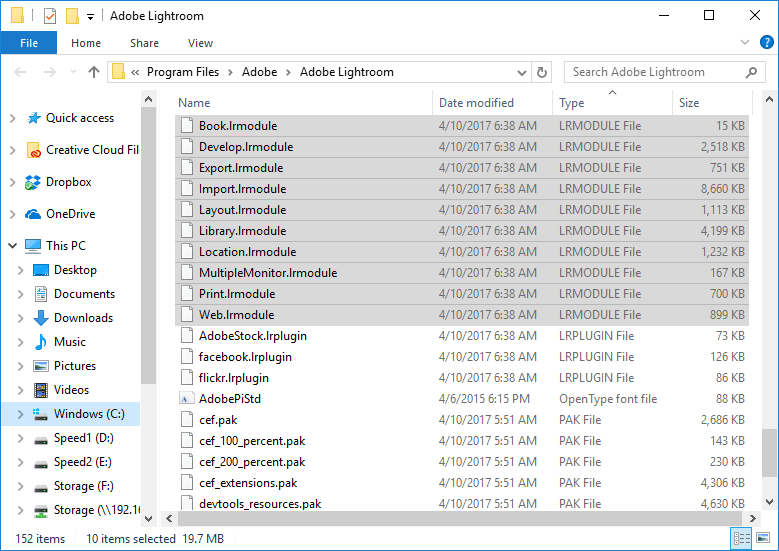
Task: Click the navigation pane scroll up arrow
Action: pos(149,99)
